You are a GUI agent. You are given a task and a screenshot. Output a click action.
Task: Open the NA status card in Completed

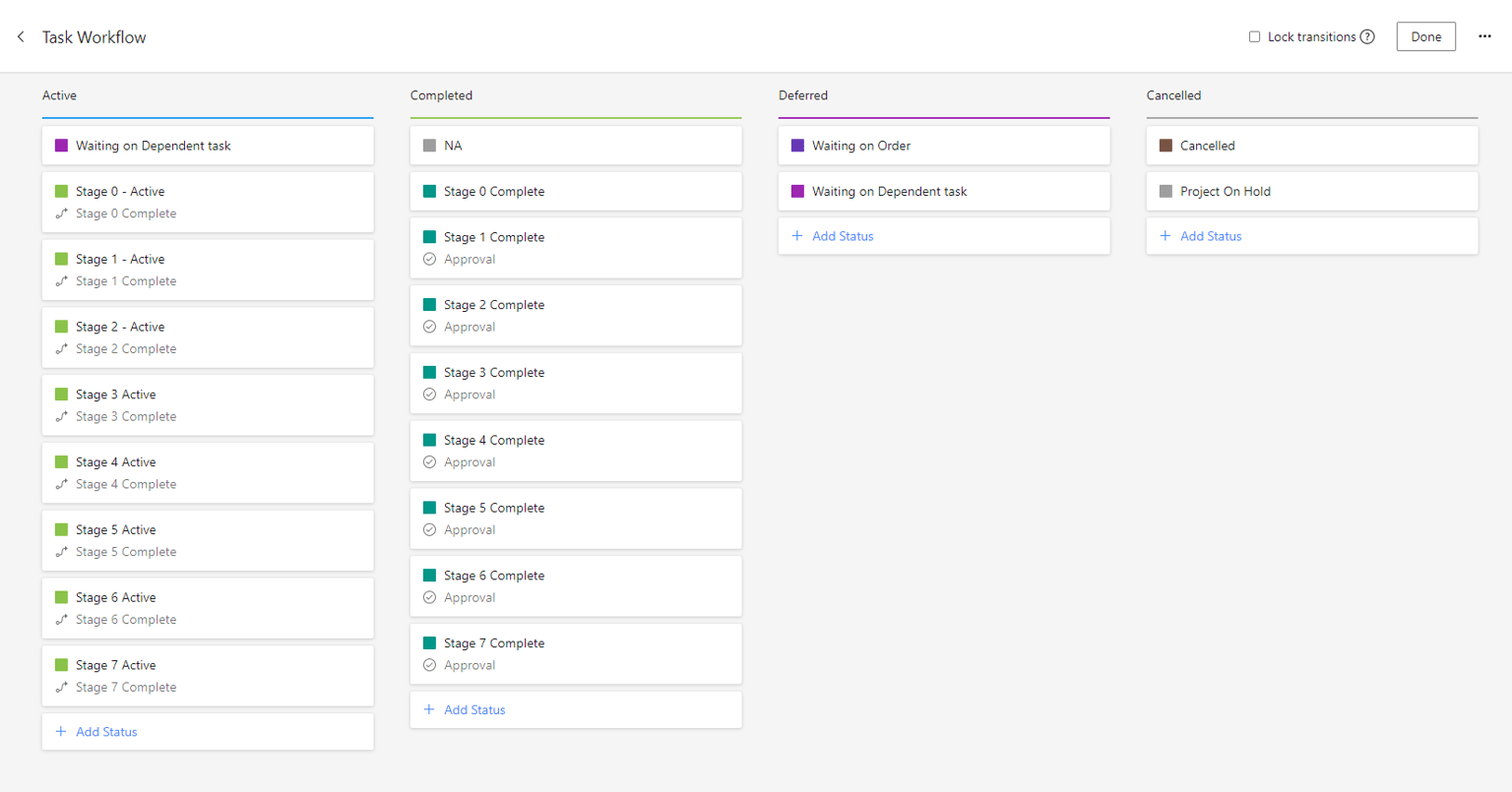coord(576,145)
